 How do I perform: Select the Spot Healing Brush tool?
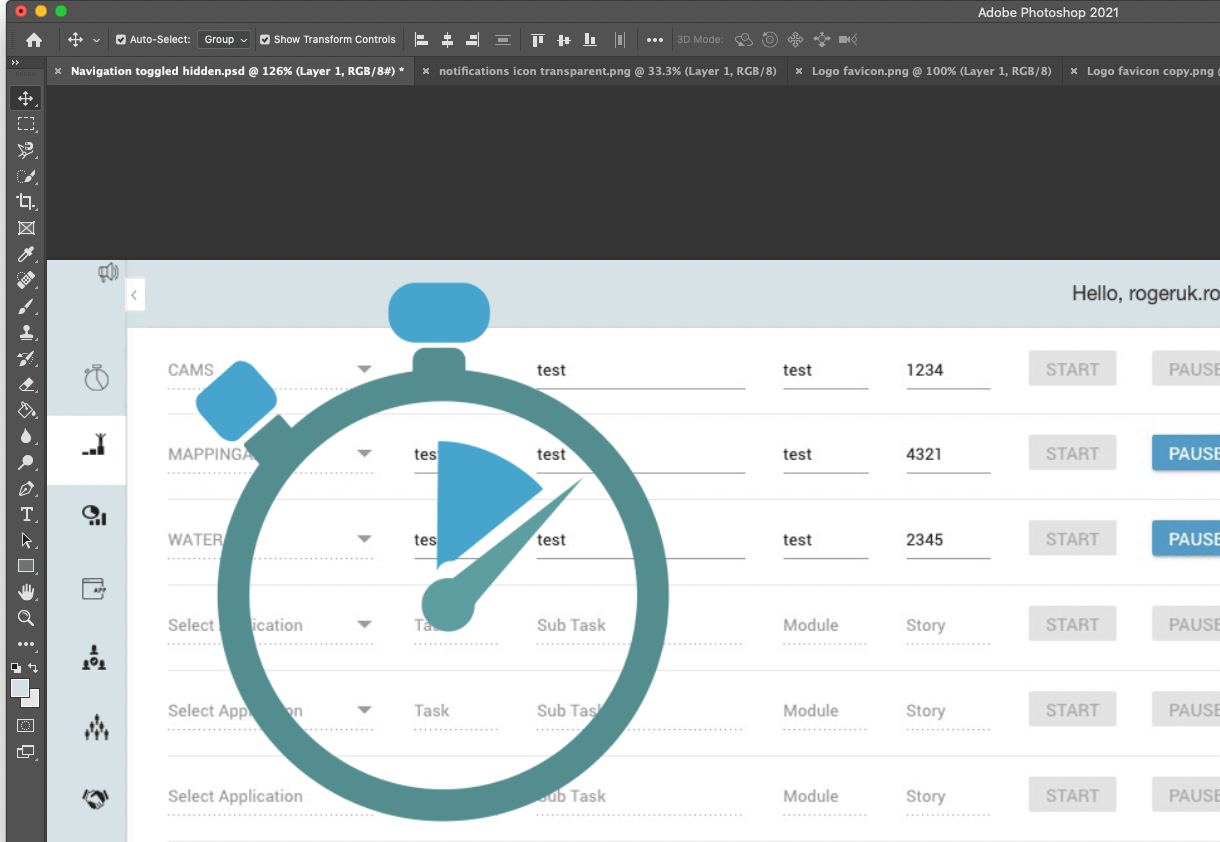coord(26,280)
